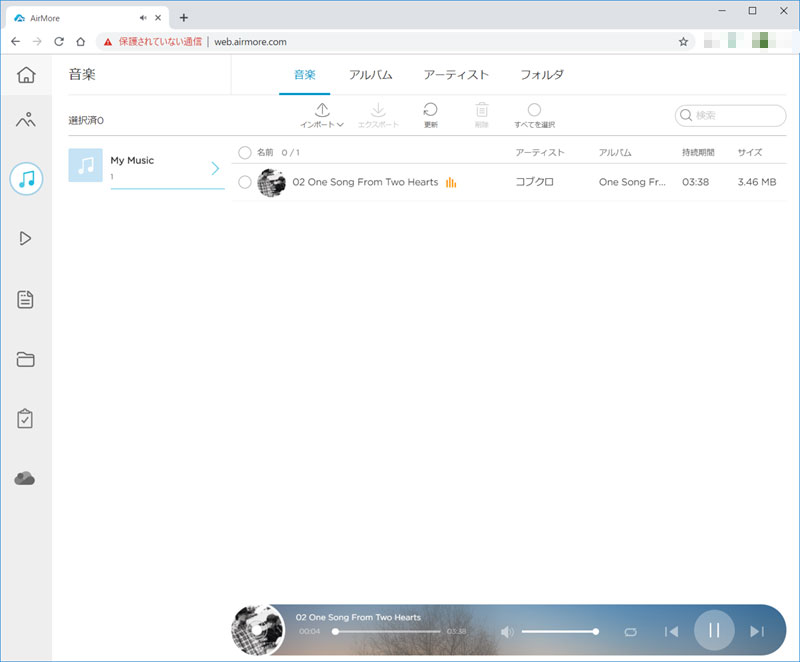800x662 pixels.
Task: Open the Home icon in sidebar
Action: [x=26, y=75]
